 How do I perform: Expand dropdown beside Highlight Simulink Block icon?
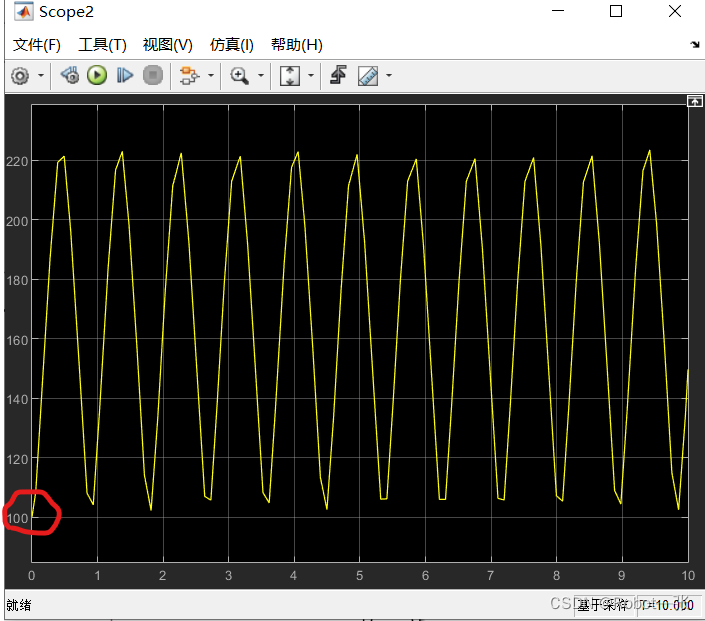pos(210,76)
